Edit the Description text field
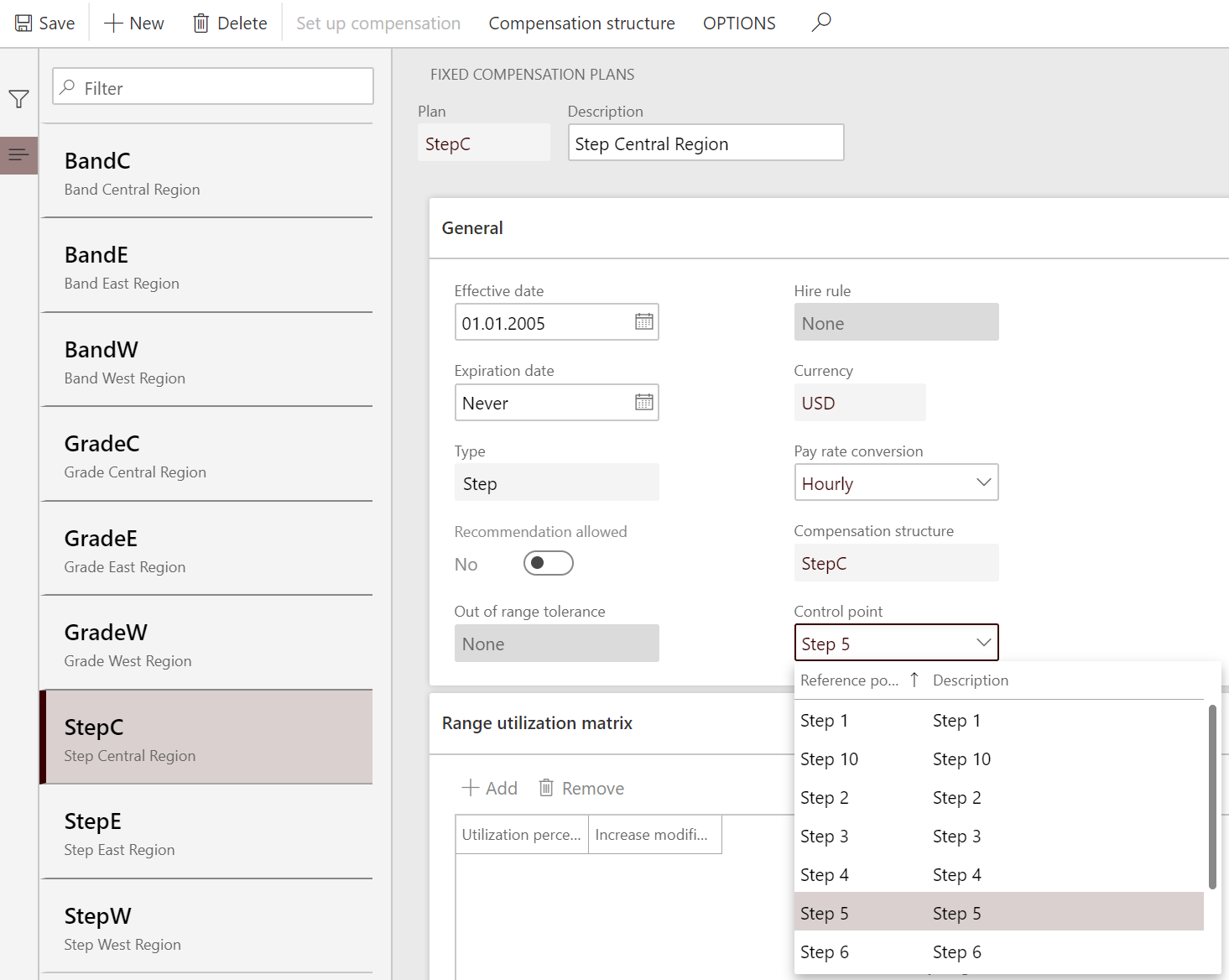The width and height of the screenshot is (1229, 980). point(706,143)
